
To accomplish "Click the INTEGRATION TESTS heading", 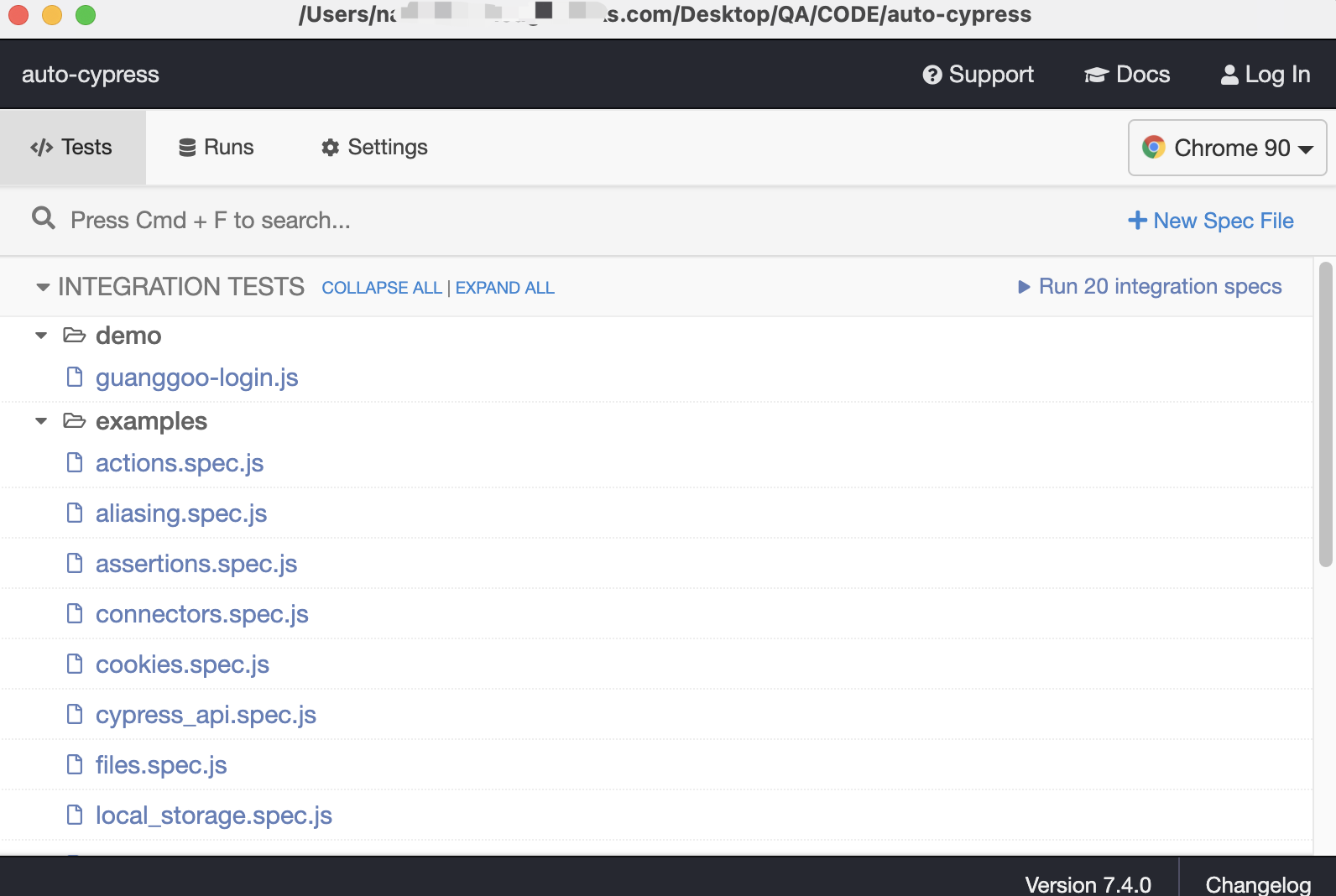I will tap(181, 287).
